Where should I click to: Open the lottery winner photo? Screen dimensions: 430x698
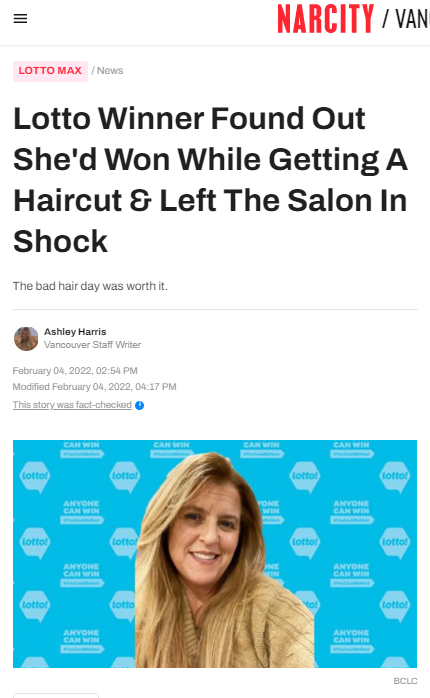coord(215,554)
